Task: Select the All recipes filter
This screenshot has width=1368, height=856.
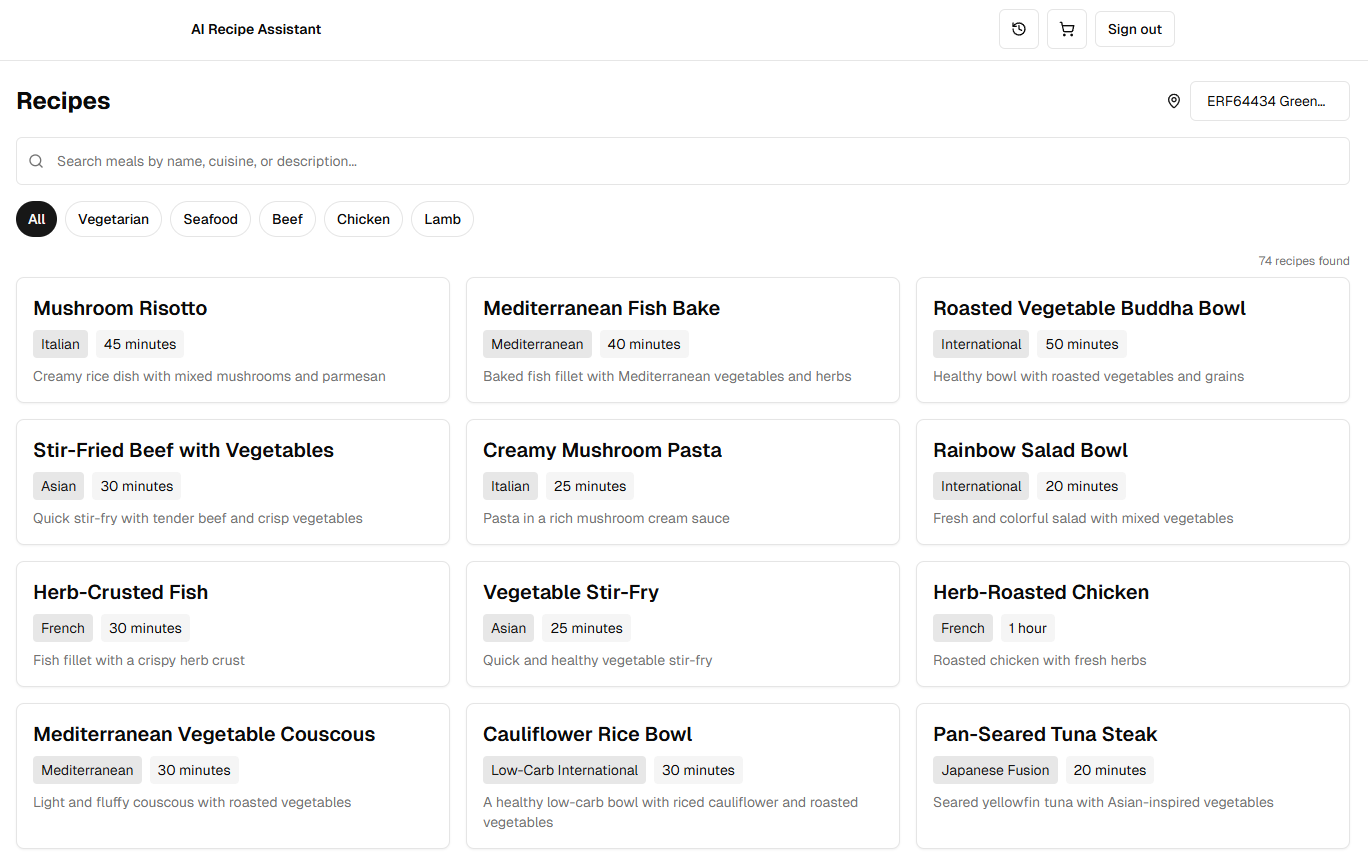Action: [37, 219]
